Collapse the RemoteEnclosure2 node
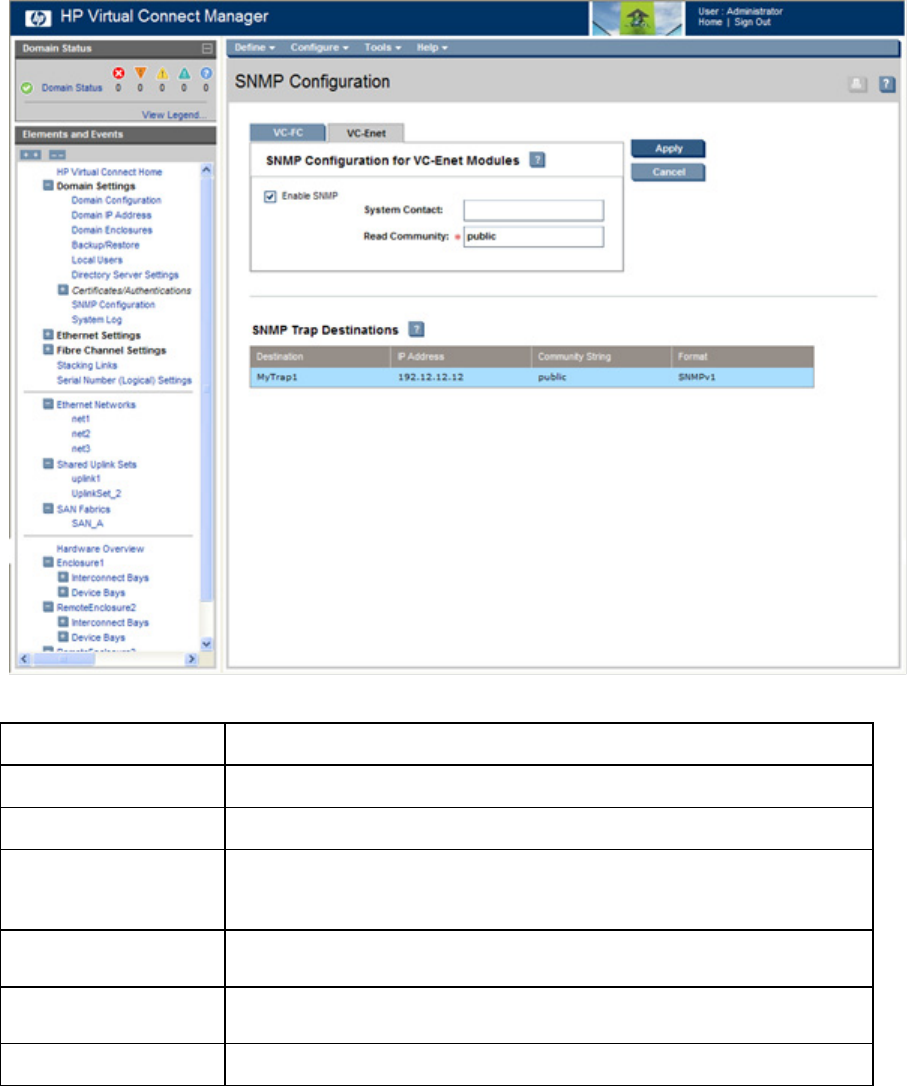 [x=48, y=607]
